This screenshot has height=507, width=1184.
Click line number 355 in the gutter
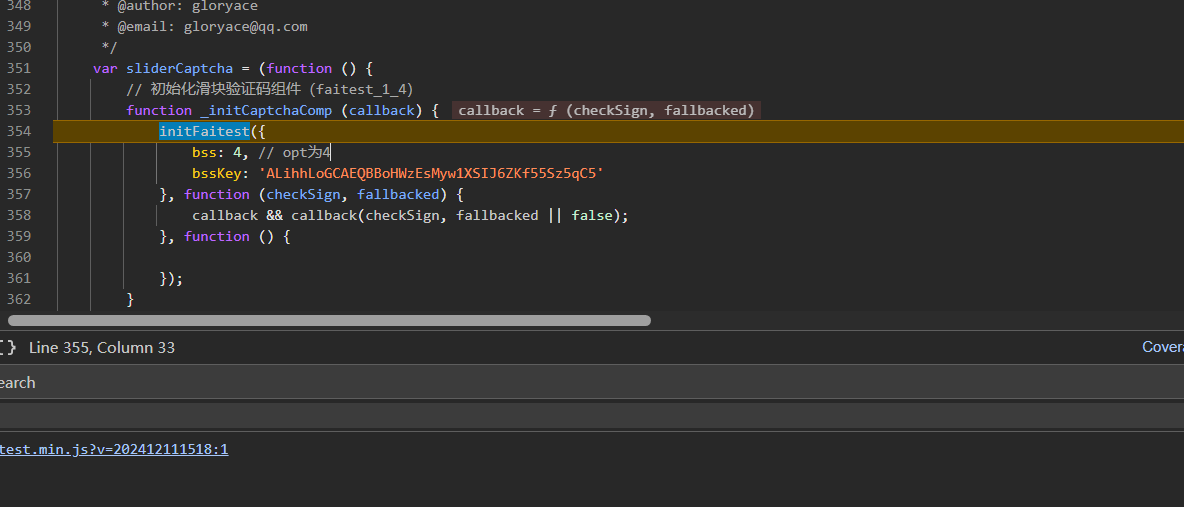[x=19, y=152]
